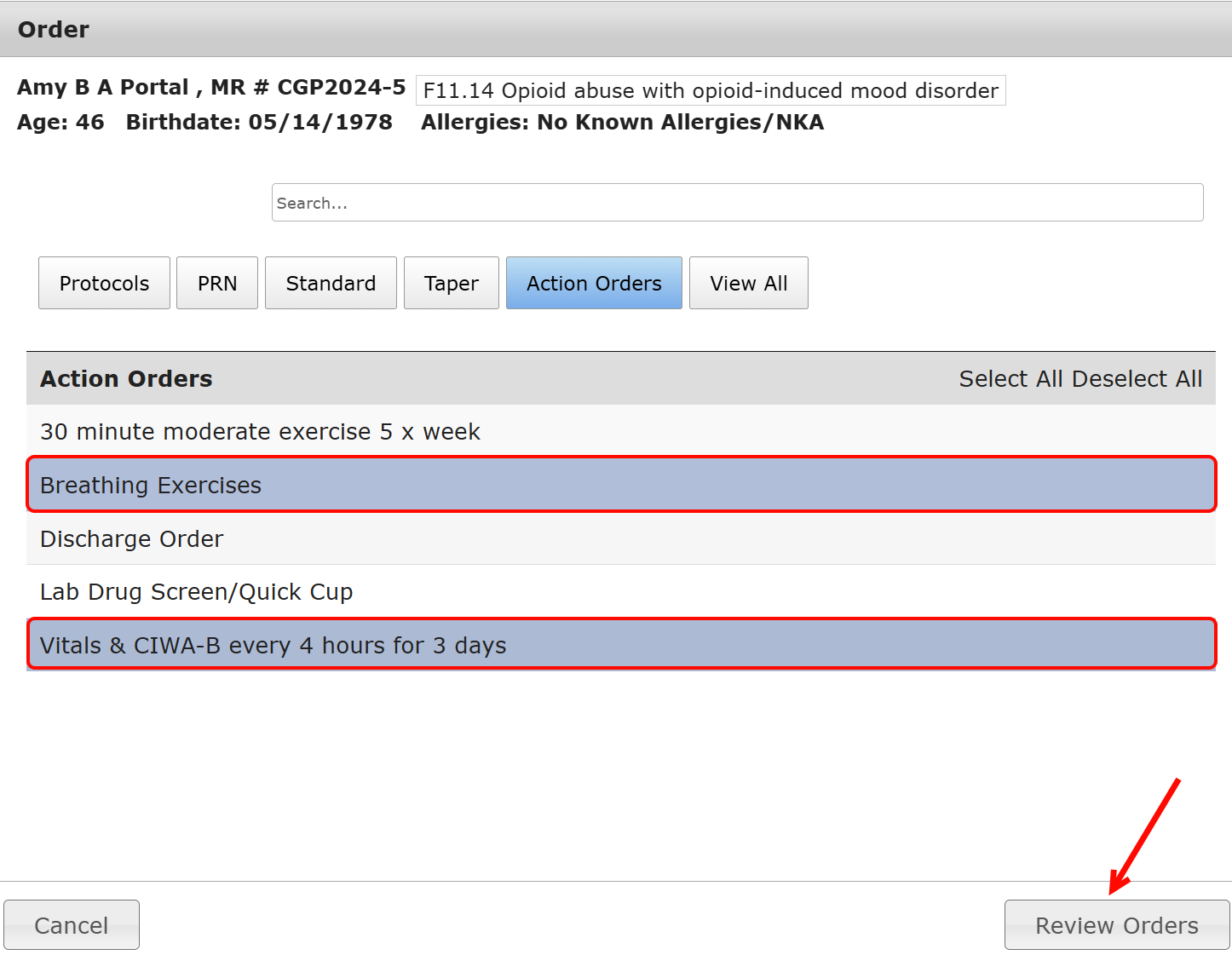
Task: Switch to the PRN tab
Action: tap(217, 283)
